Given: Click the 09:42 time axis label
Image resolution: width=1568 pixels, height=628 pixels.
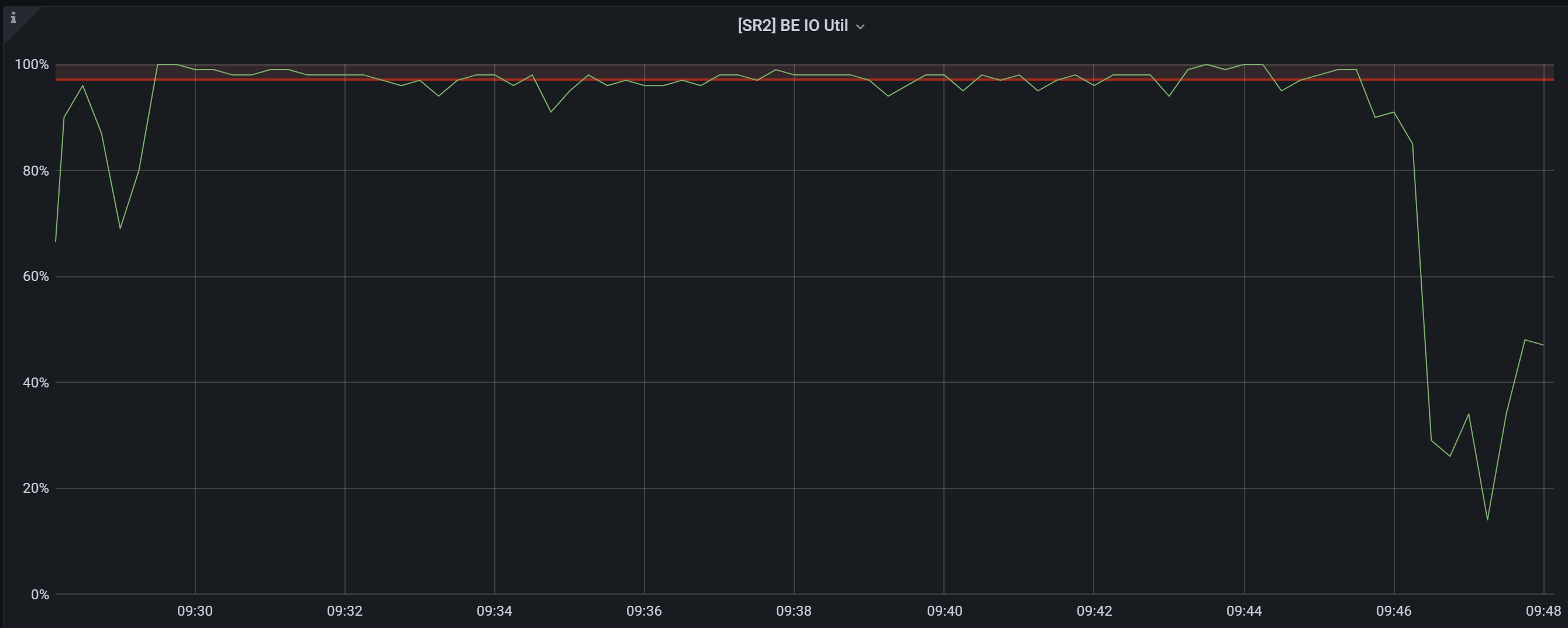Looking at the screenshot, I should [x=1094, y=611].
